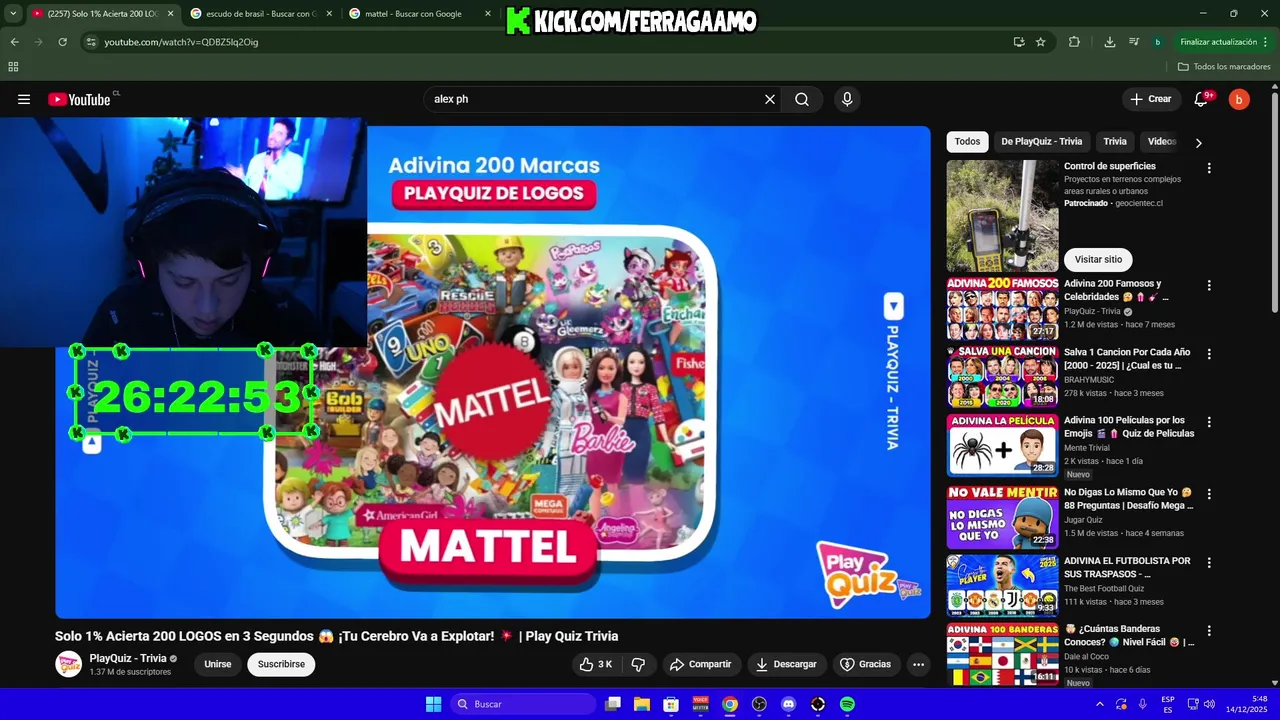
Task: Go back in browser history
Action: [14, 42]
